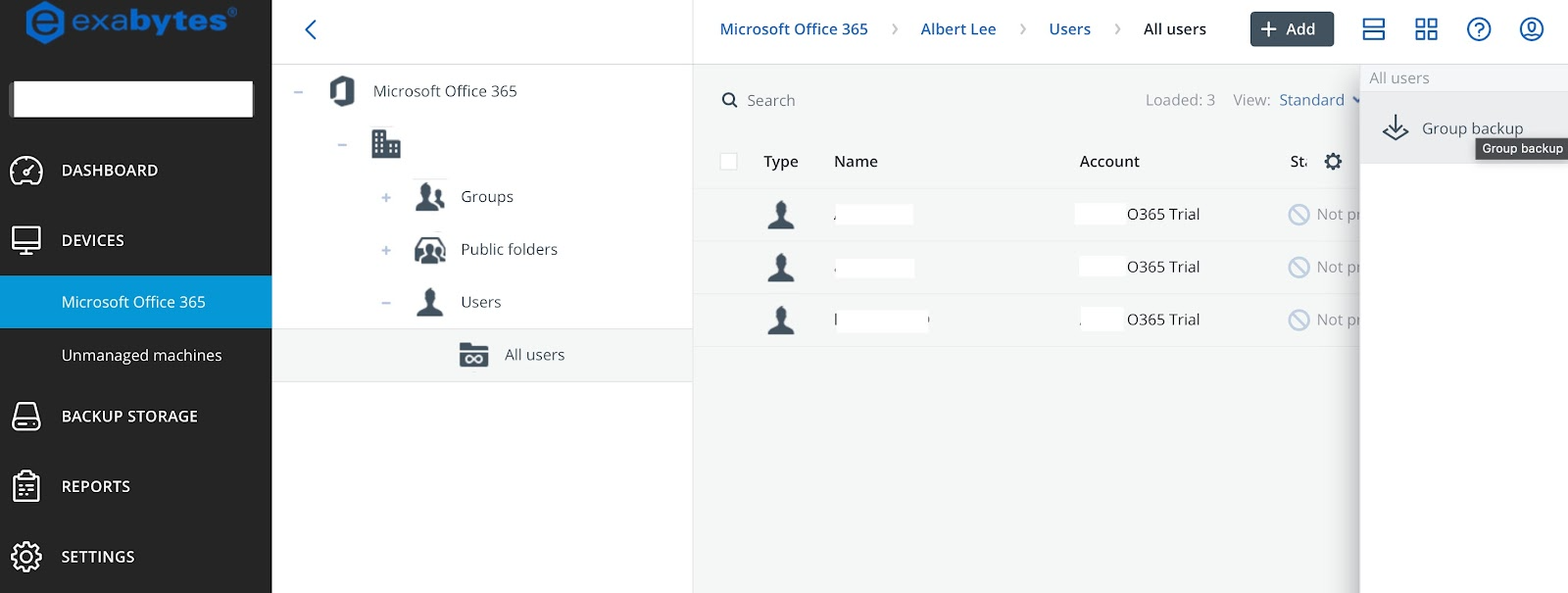
Task: Click the back arrow chevron
Action: (311, 29)
